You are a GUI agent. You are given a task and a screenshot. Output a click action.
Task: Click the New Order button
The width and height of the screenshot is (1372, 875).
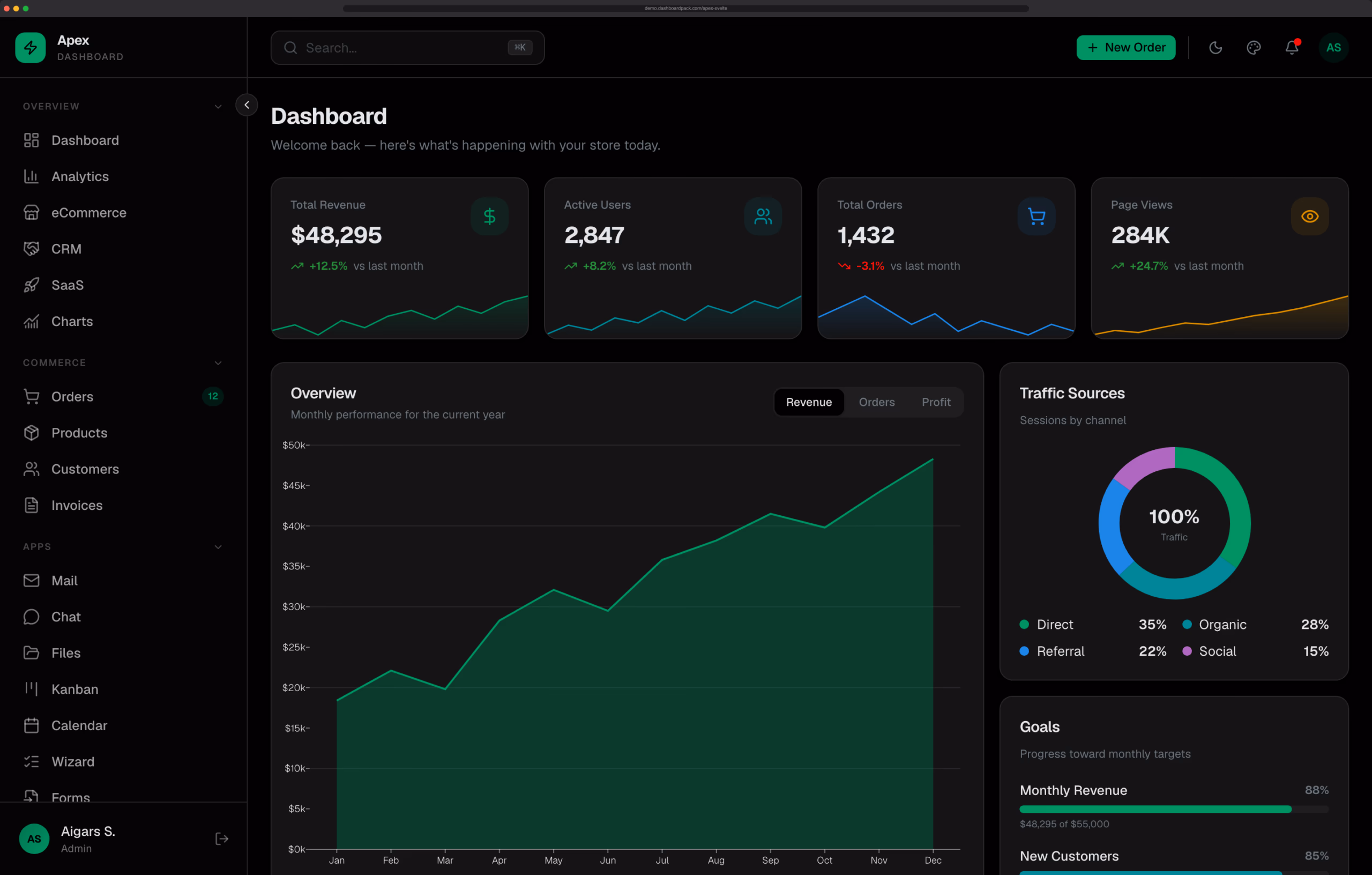(1125, 47)
